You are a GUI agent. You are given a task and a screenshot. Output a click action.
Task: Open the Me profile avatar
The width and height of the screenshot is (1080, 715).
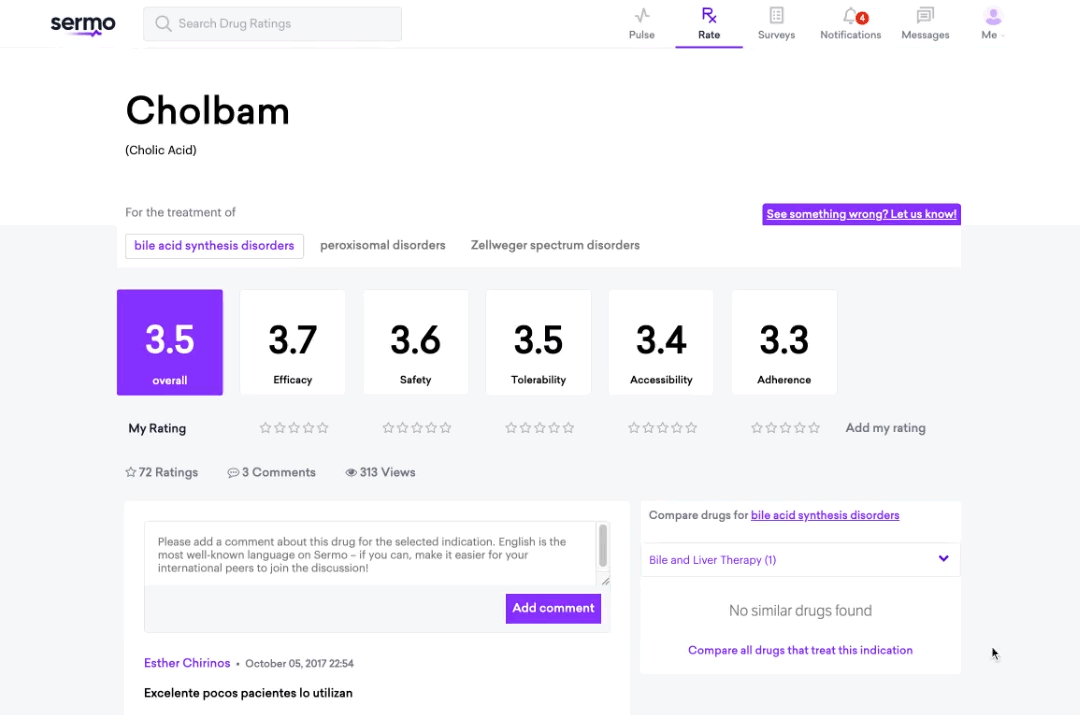(993, 16)
